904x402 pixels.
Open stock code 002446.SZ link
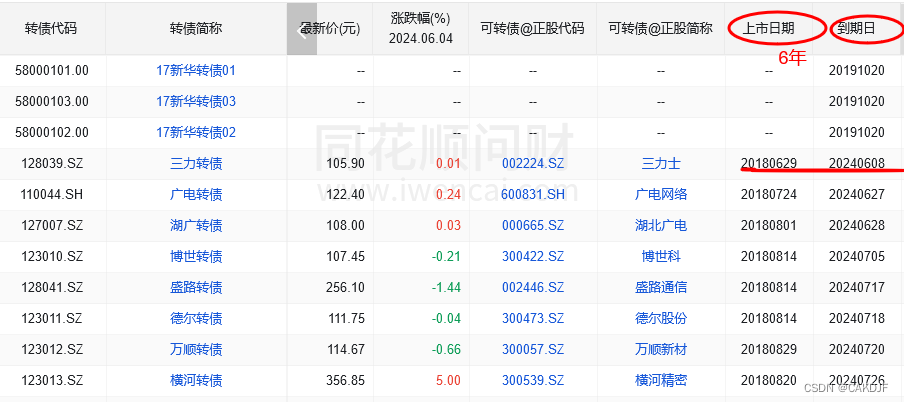(533, 288)
